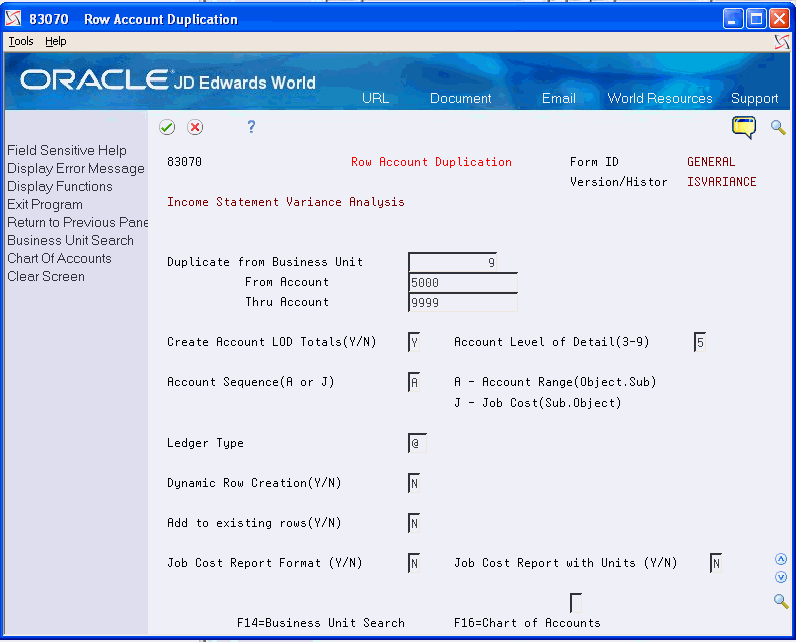The width and height of the screenshot is (796, 642).
Task: Click F16=Chart of Accounts text
Action: tap(527, 623)
